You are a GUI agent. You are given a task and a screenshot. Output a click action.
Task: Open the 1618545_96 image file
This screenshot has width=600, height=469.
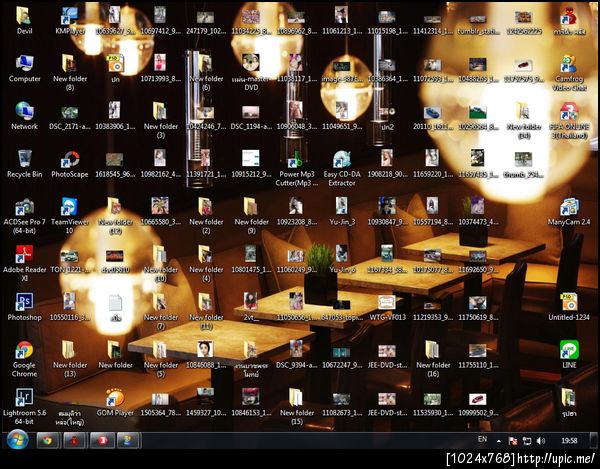115,164
